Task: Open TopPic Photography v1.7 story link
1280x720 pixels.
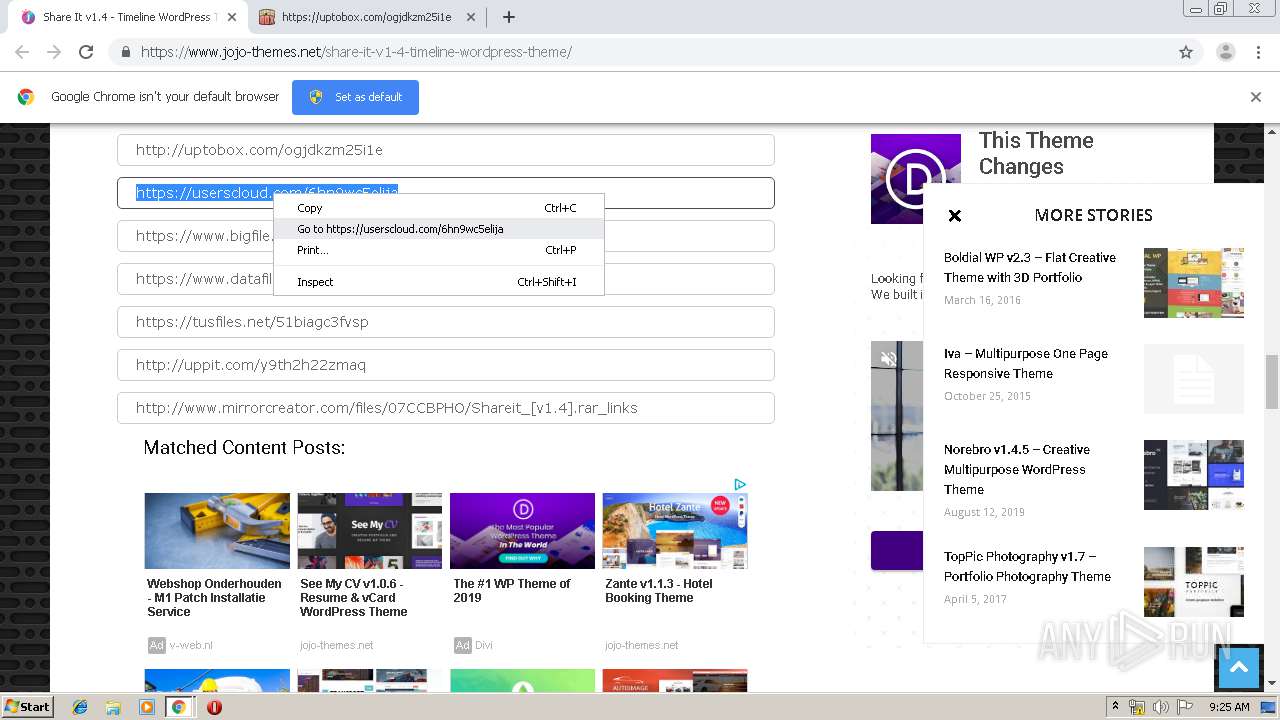Action: (1027, 566)
